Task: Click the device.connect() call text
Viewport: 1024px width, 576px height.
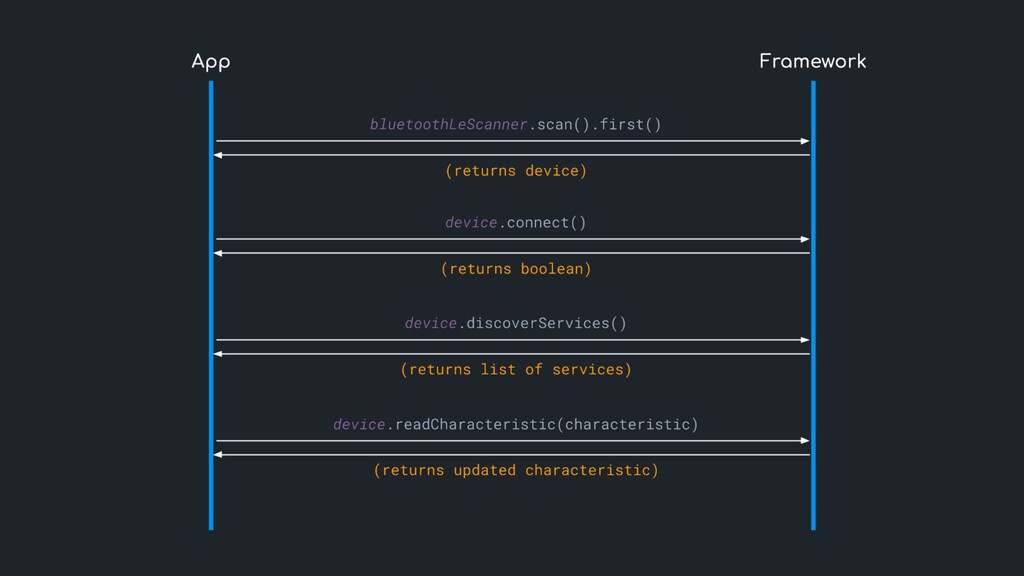Action: pyautogui.click(x=515, y=222)
